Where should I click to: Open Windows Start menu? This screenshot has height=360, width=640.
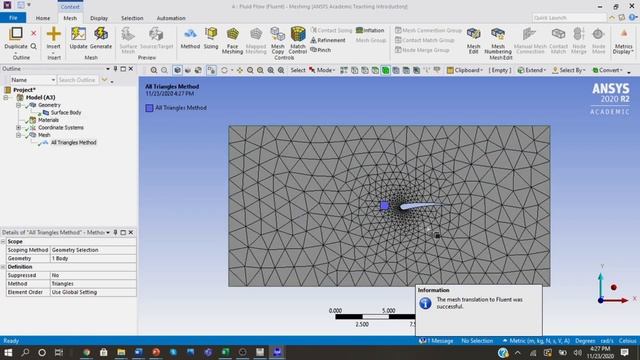coord(8,352)
